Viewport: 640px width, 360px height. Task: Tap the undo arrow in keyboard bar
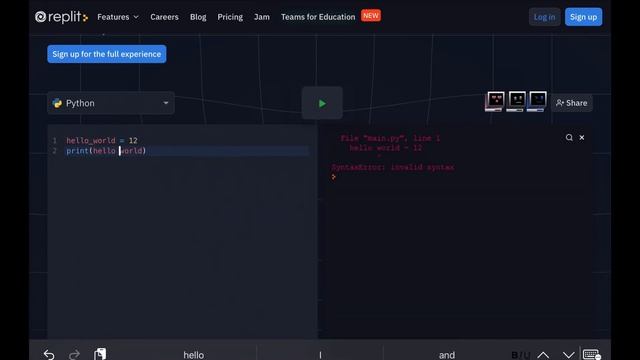(49, 354)
